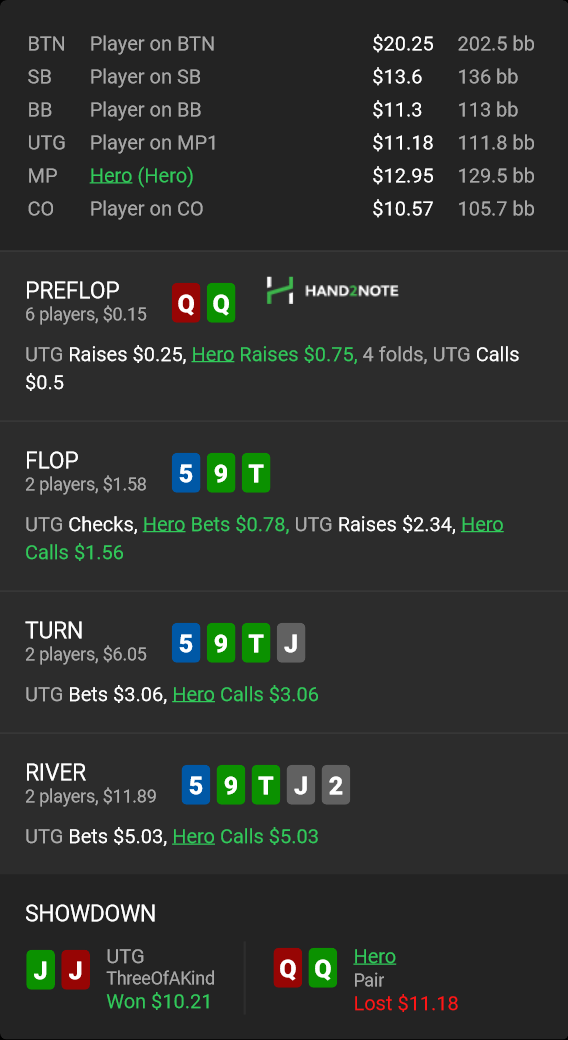
Task: Click the Hand2Note logo
Action: point(332,291)
